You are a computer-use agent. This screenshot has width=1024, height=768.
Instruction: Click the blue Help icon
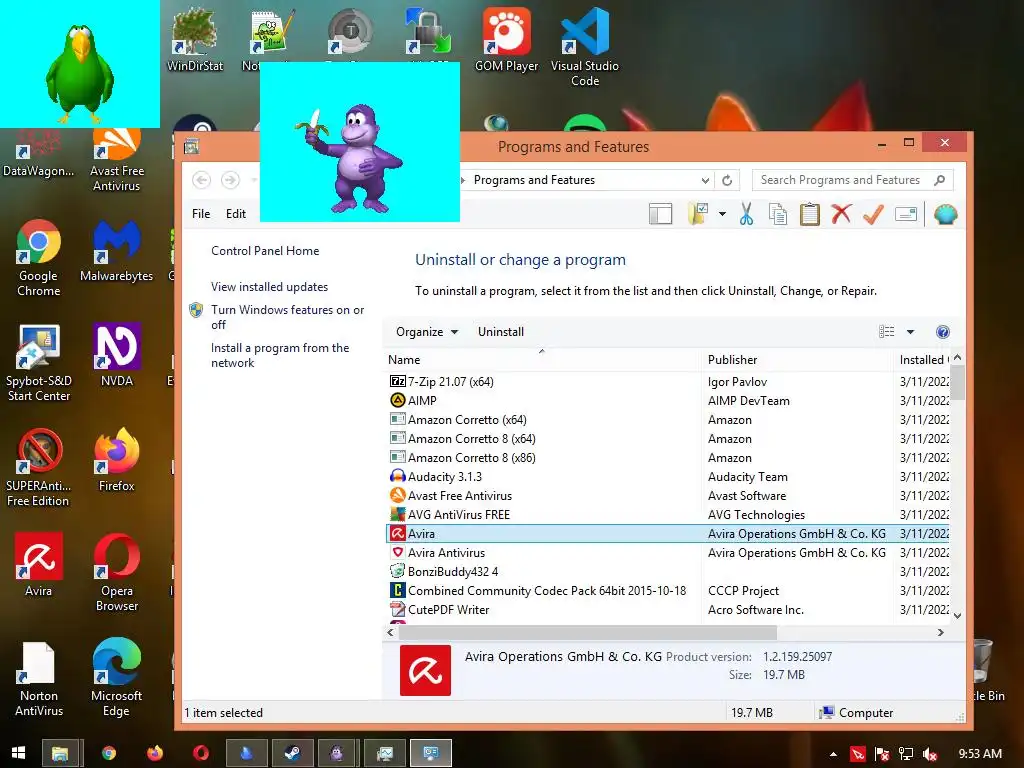[x=942, y=332]
